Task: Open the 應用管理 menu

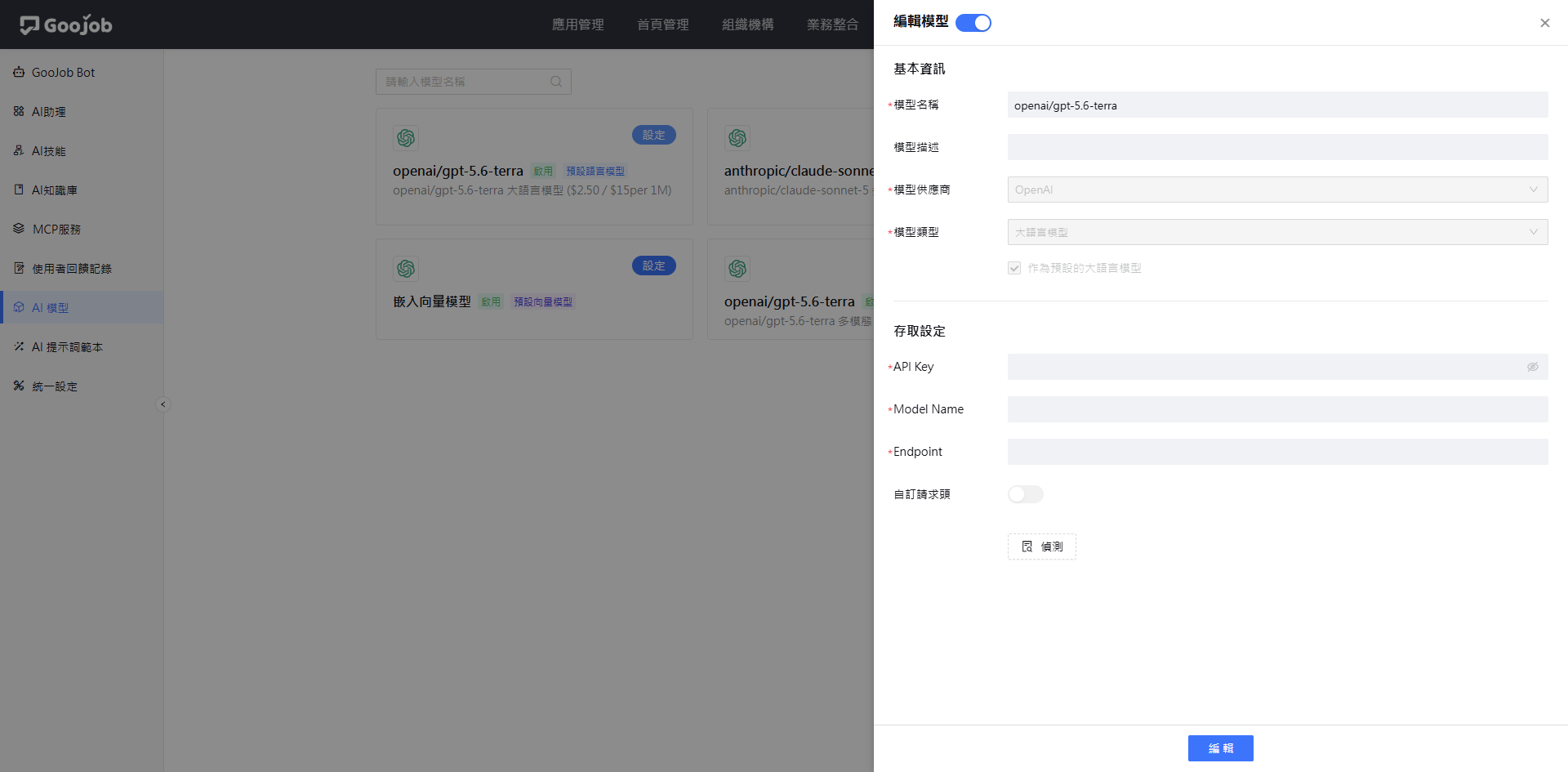Action: click(x=578, y=25)
